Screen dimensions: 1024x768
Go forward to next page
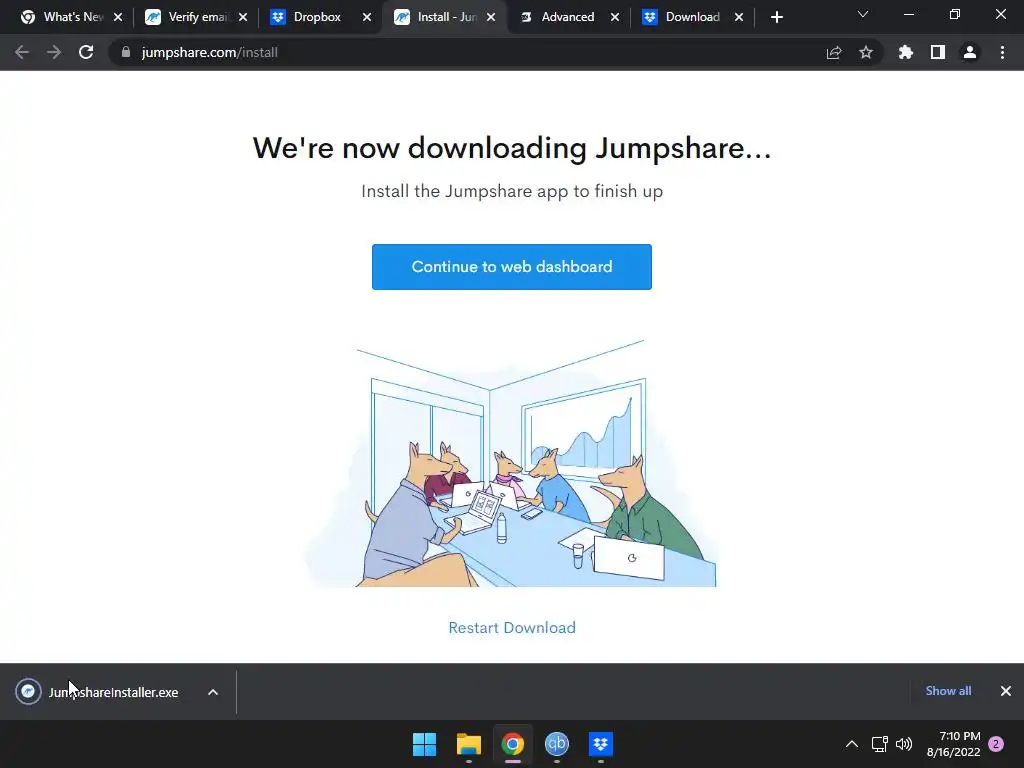point(54,52)
